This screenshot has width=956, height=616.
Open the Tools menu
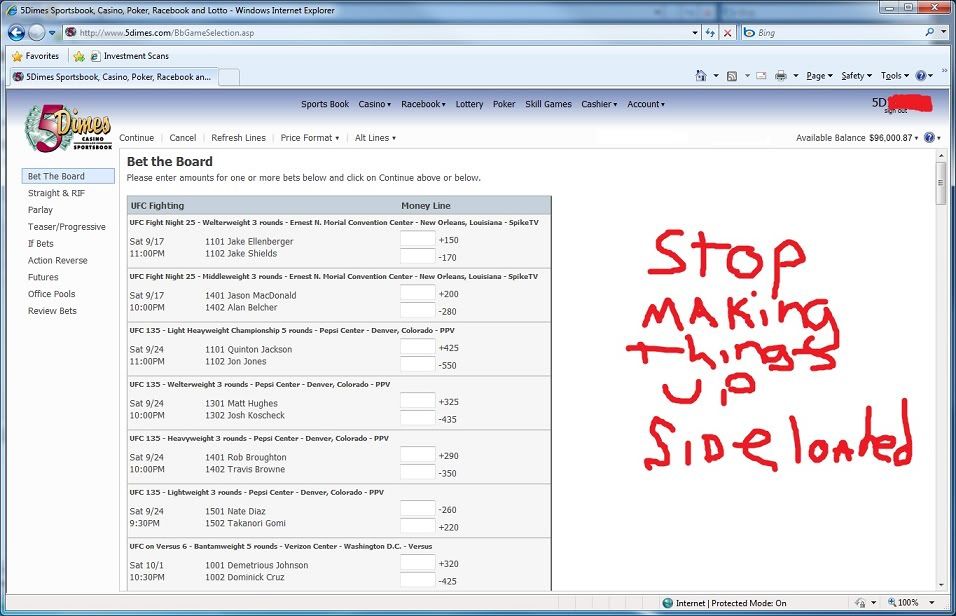(894, 76)
